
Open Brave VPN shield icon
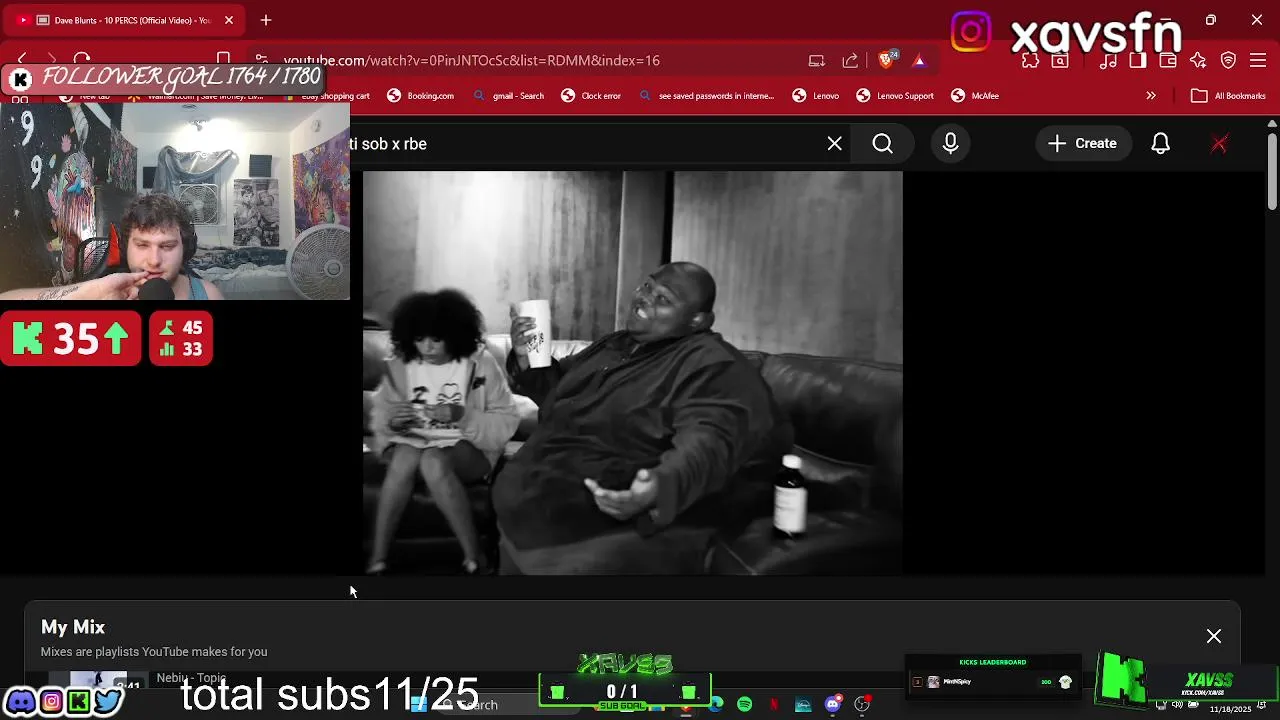(1229, 60)
